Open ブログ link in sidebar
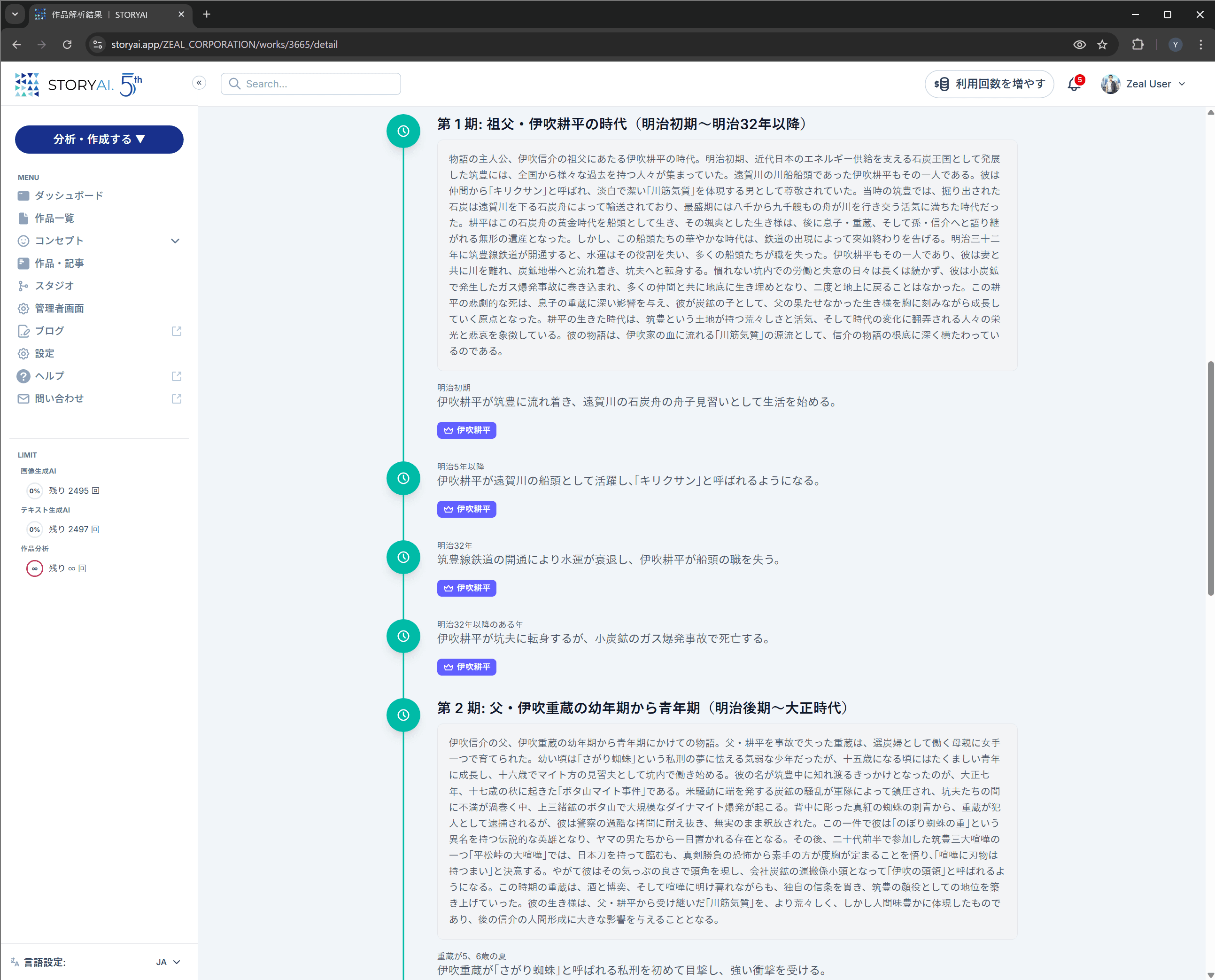The height and width of the screenshot is (980, 1215). pyautogui.click(x=49, y=331)
